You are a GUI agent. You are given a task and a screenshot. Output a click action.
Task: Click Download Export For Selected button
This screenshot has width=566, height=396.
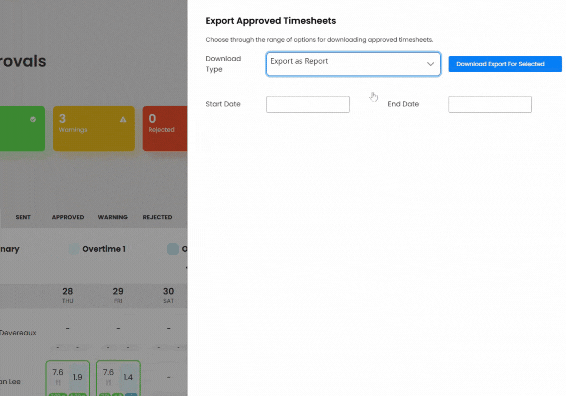click(x=505, y=64)
